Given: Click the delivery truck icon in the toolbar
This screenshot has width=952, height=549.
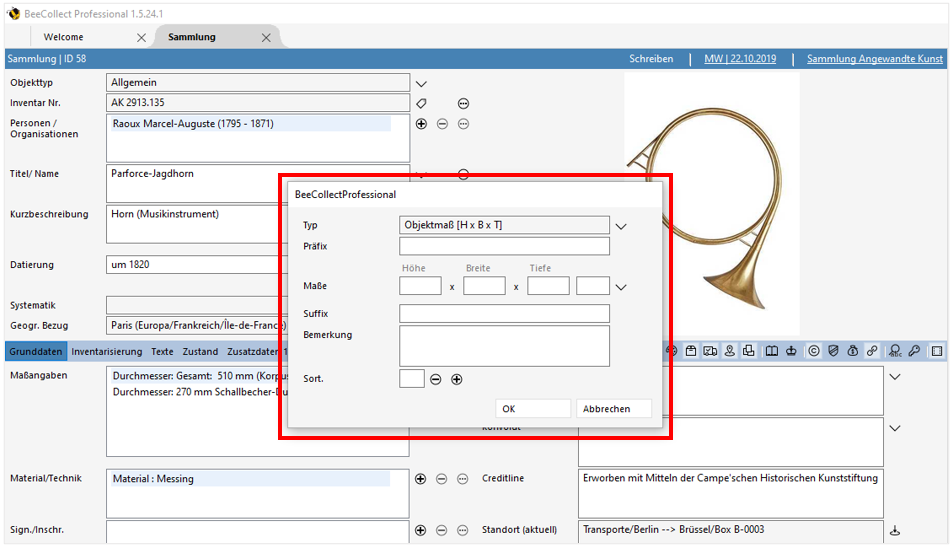Looking at the screenshot, I should tap(710, 351).
